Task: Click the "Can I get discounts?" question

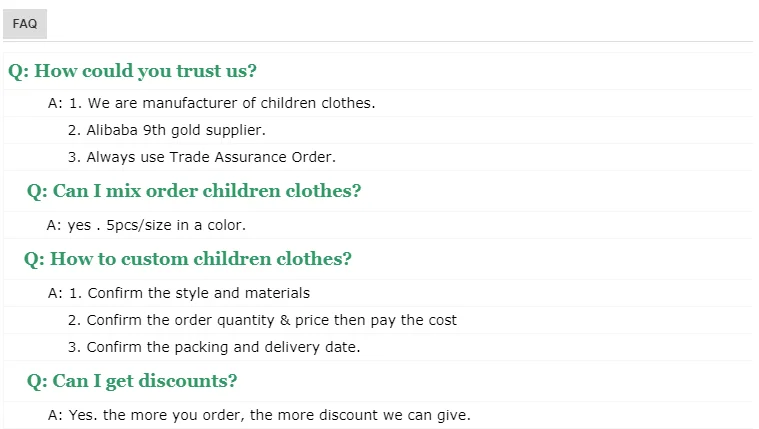Action: click(144, 381)
